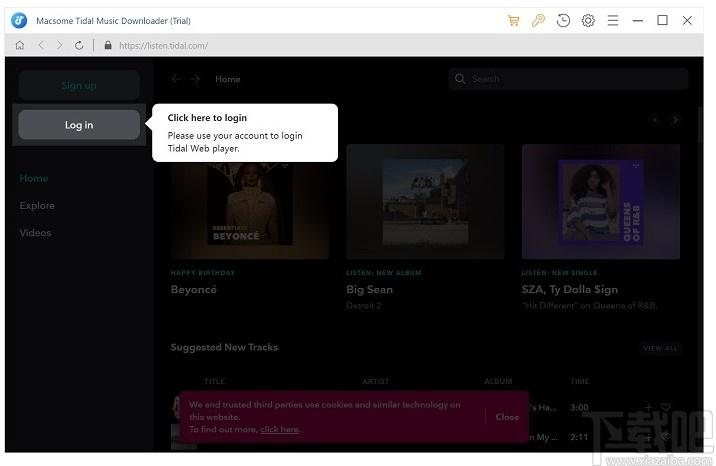Click the ALBUM column header

[x=498, y=381]
